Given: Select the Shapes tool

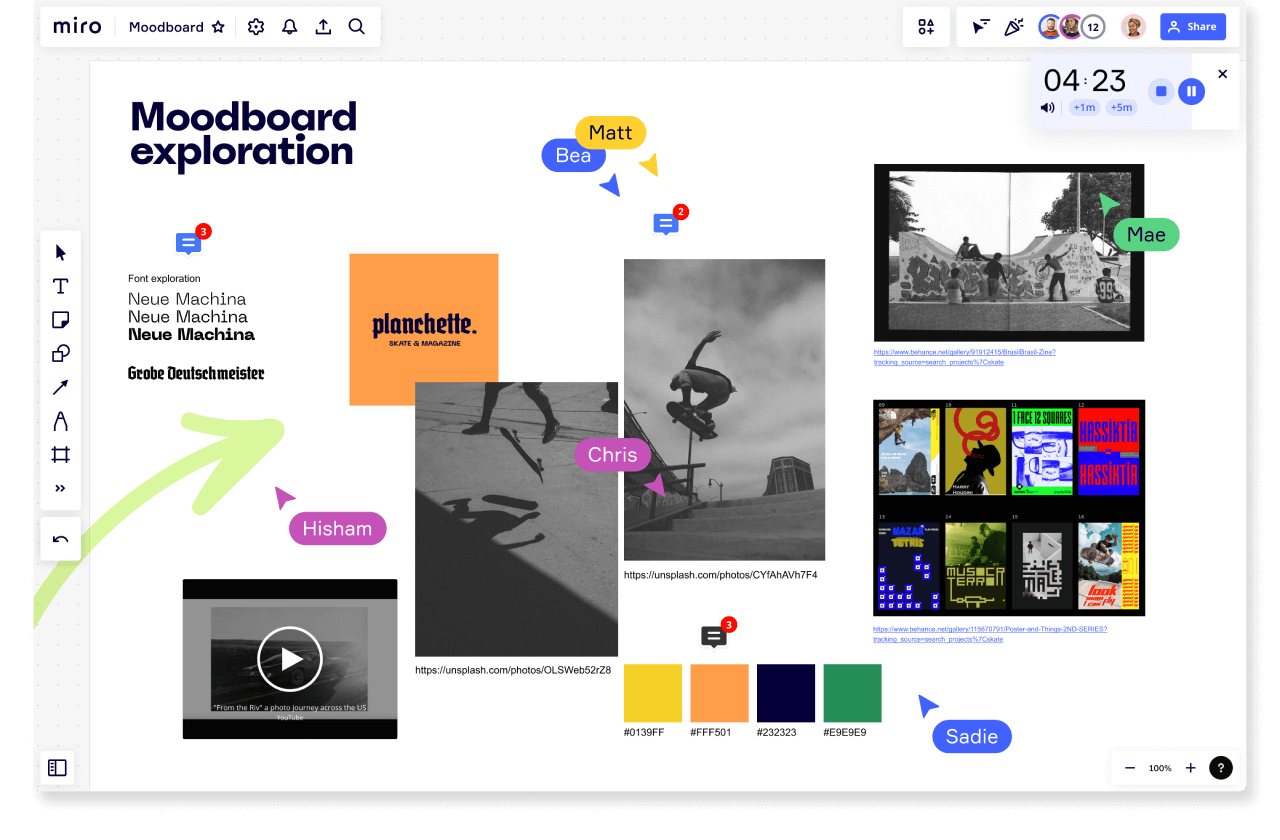Looking at the screenshot, I should click(60, 353).
